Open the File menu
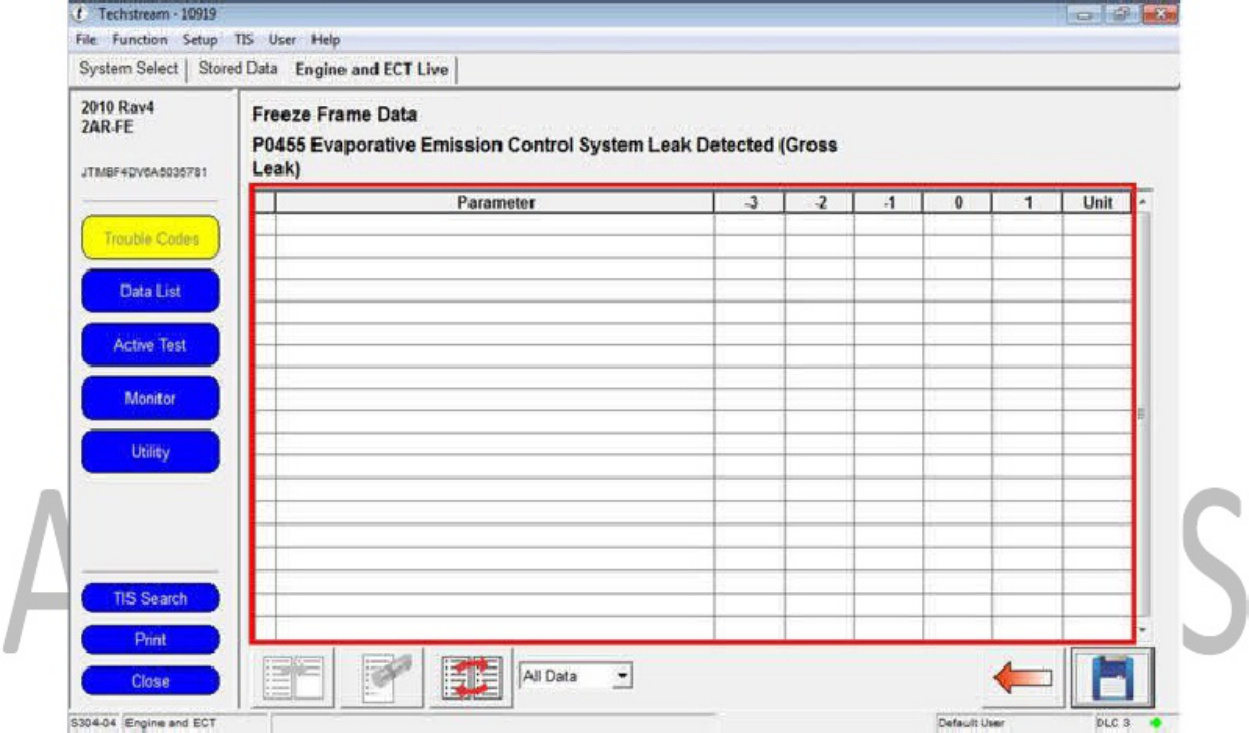Screen dimensions: 1249x733 tap(85, 40)
